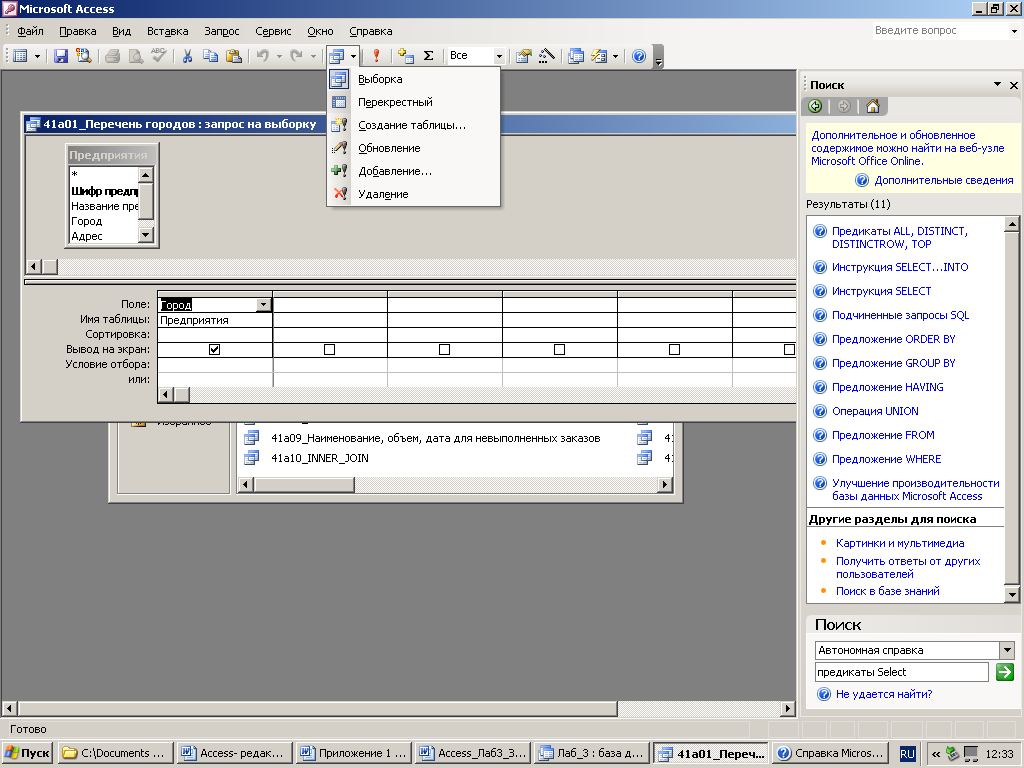Open the Файл menu

(30, 31)
